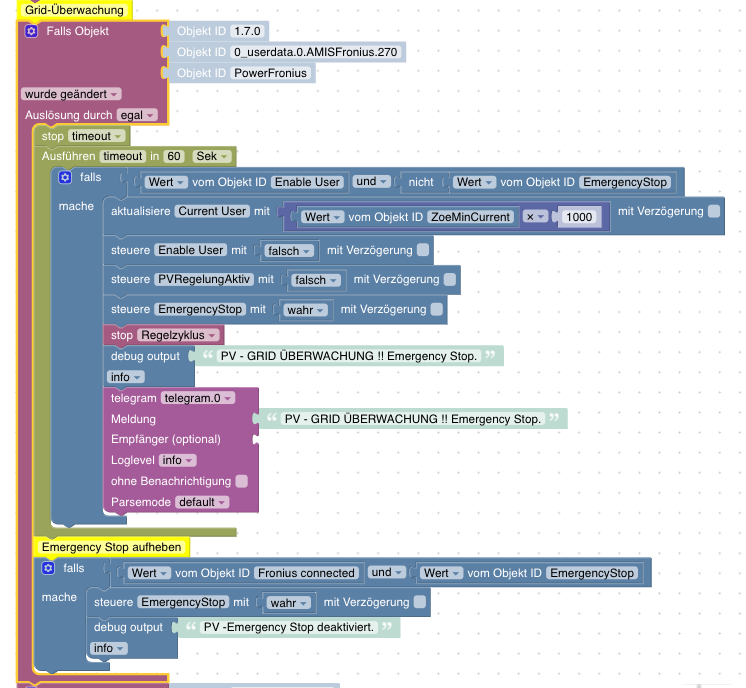Image resolution: width=746 pixels, height=688 pixels.
Task: Toggle 'mit Verzögerung' in Emergency Stop aufheben block
Action: (420, 602)
